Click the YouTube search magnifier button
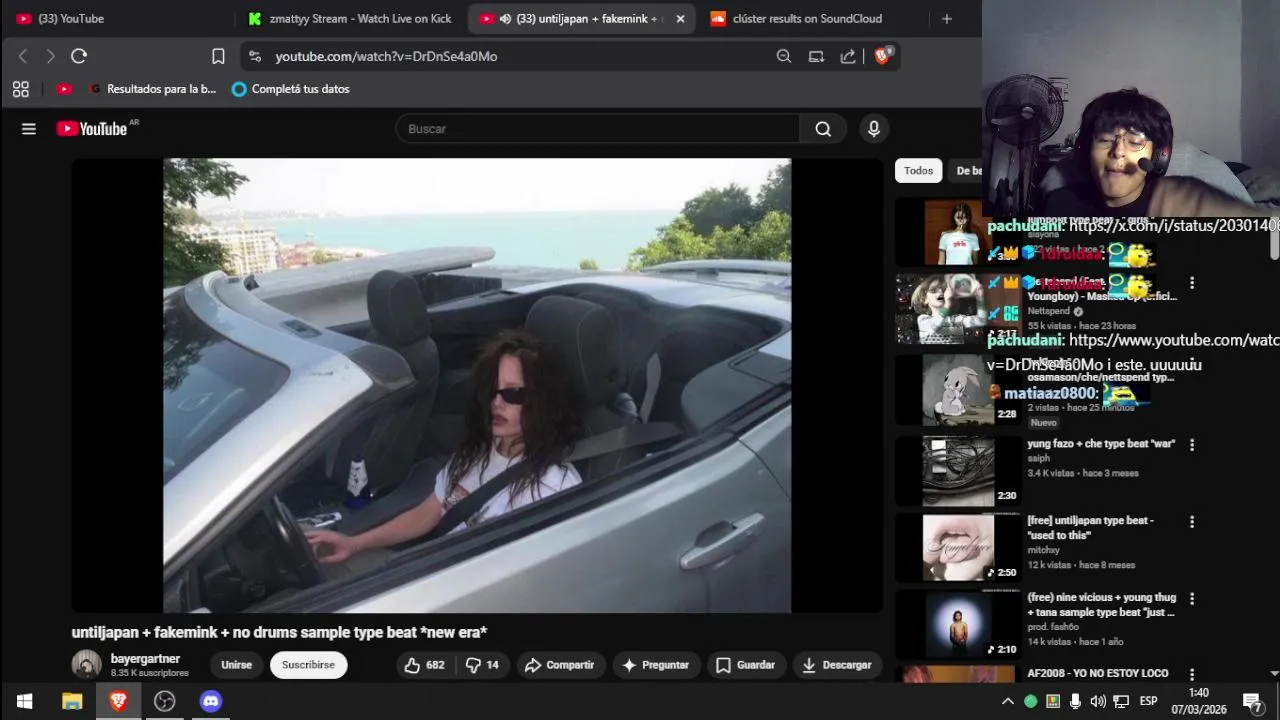Image resolution: width=1280 pixels, height=720 pixels. coord(823,129)
